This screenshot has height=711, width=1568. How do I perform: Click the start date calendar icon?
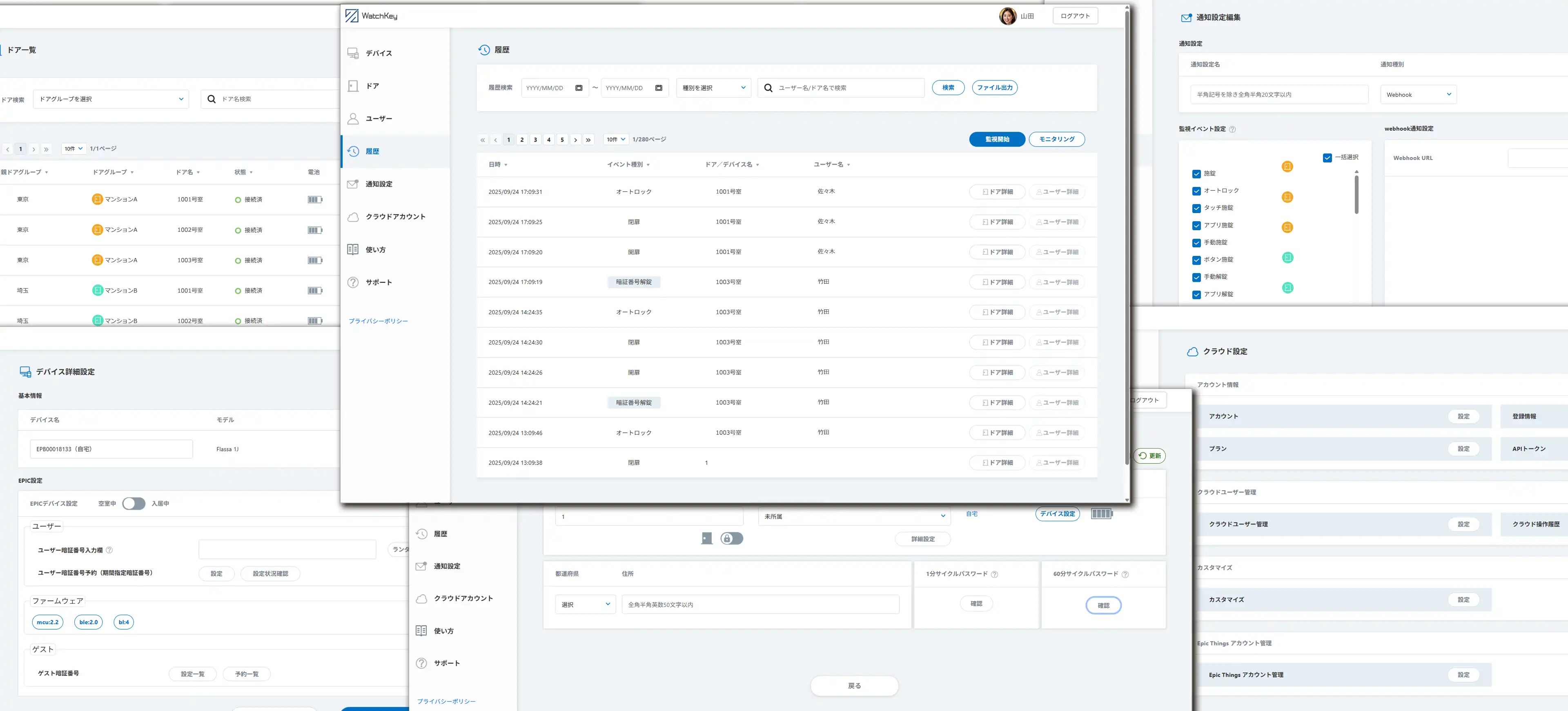click(x=579, y=88)
